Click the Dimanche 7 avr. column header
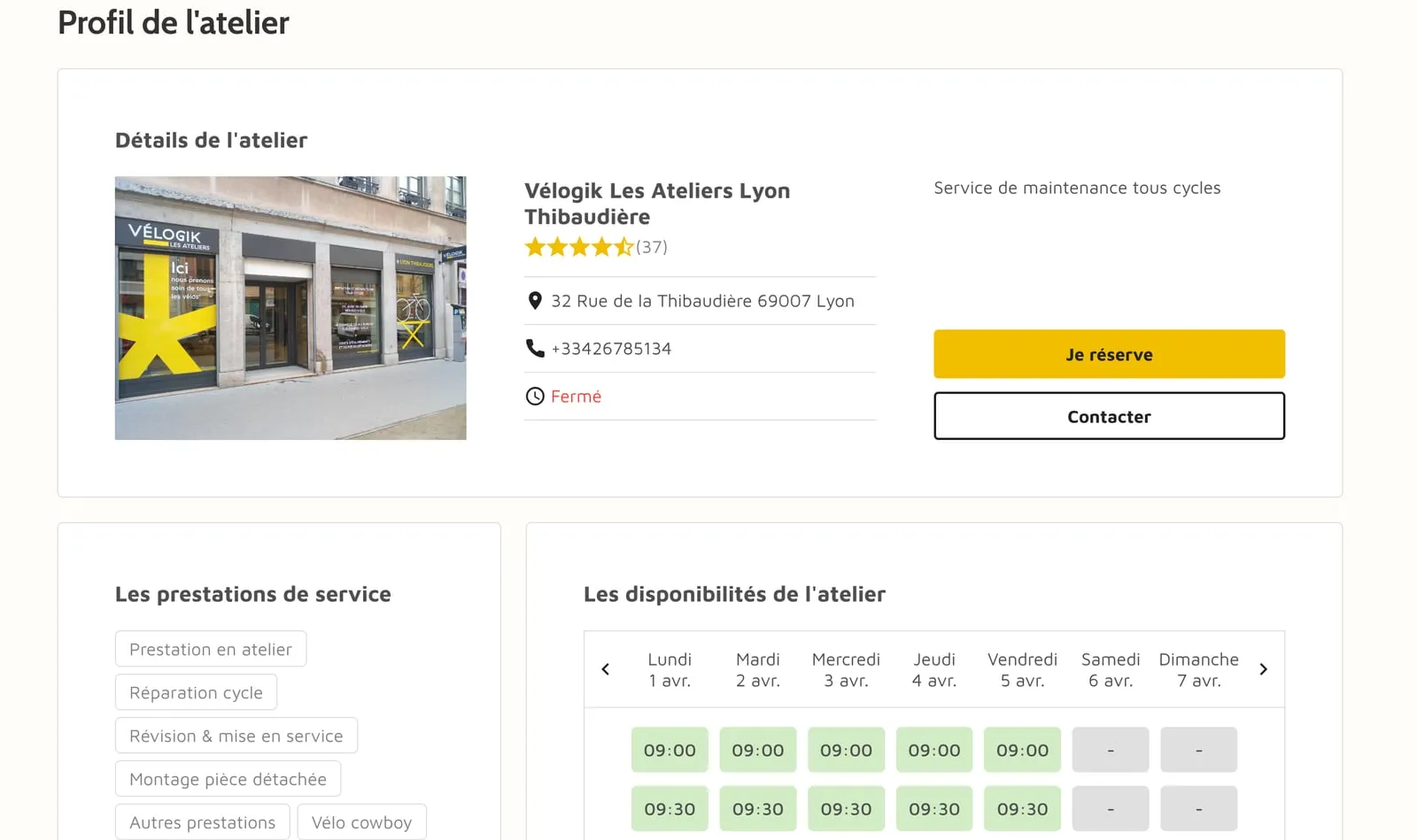 [1198, 670]
